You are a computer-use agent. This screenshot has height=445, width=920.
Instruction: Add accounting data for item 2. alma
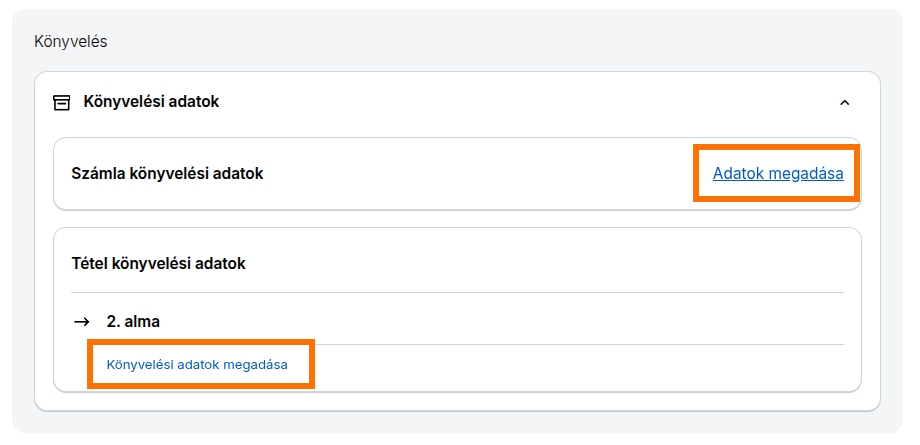point(197,365)
